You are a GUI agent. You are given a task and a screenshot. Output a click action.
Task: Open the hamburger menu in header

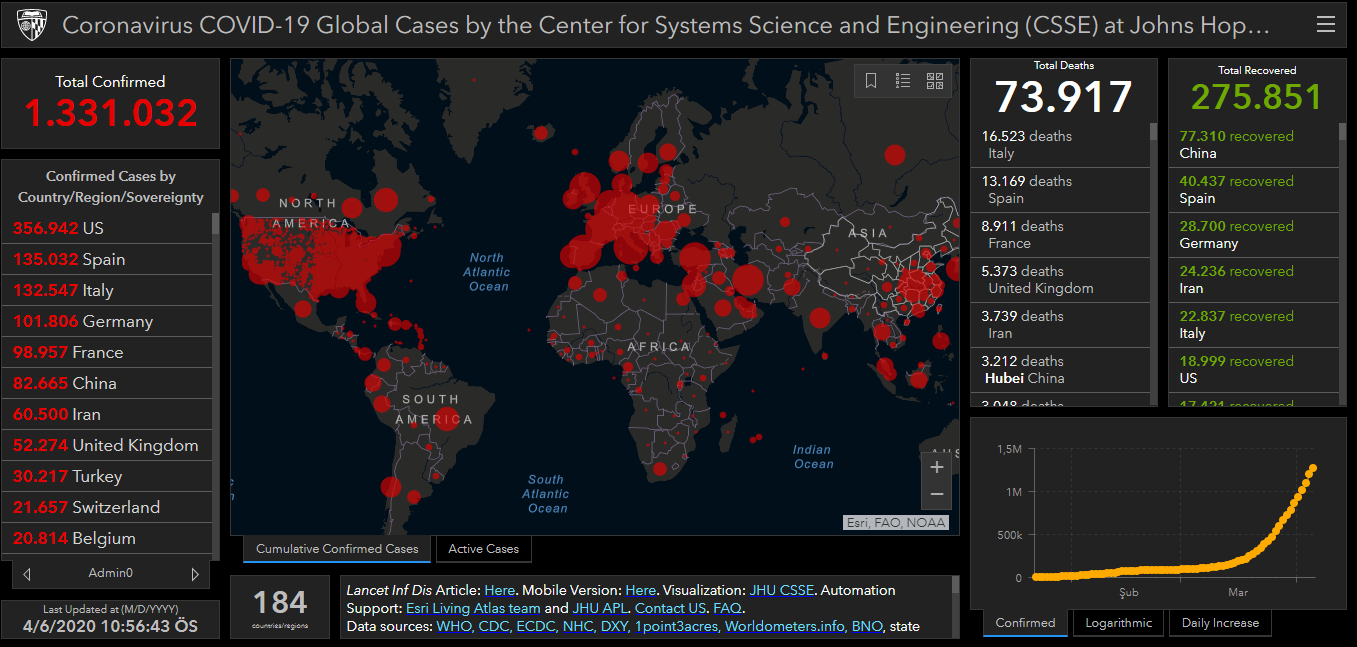(x=1325, y=25)
